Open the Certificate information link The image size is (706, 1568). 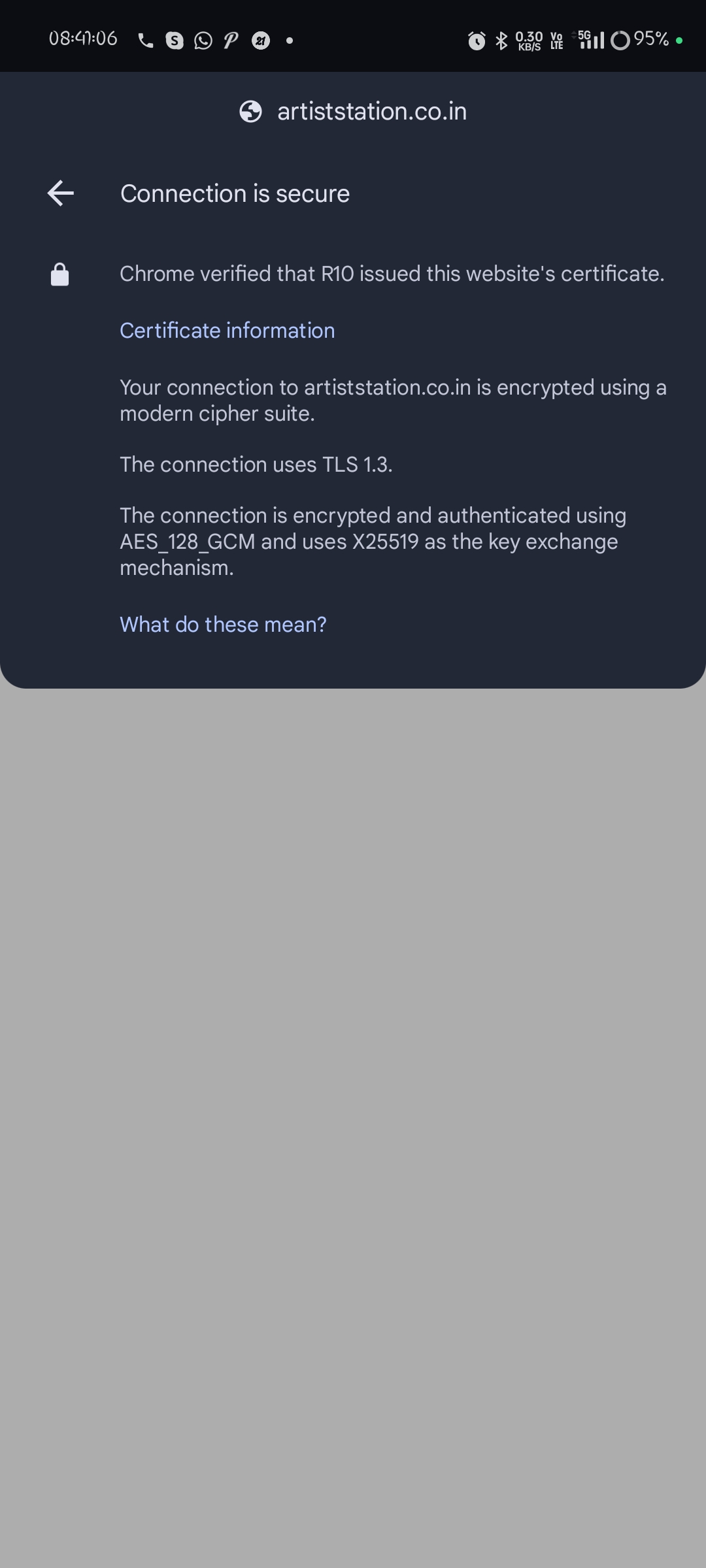point(227,331)
